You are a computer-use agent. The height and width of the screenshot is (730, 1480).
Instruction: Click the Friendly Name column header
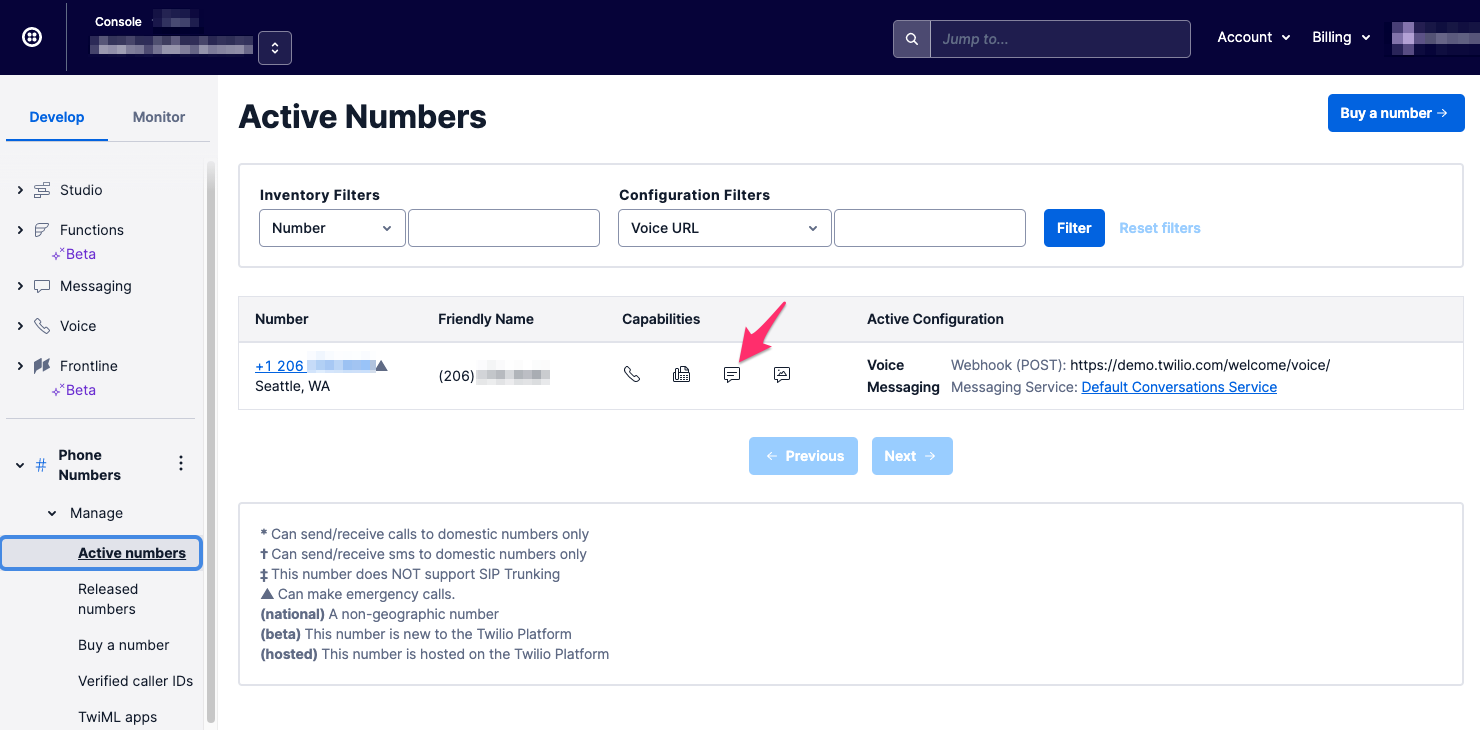coord(486,319)
